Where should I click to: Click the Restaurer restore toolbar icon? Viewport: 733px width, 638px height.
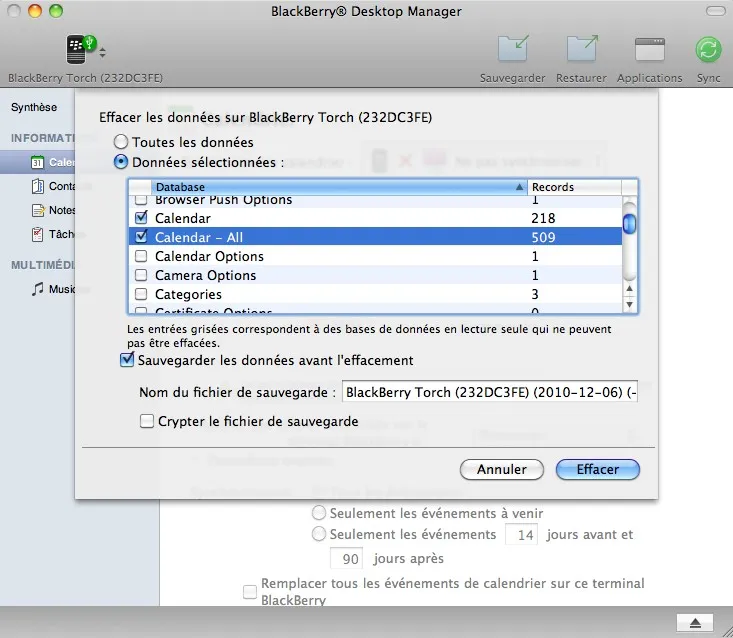(x=582, y=49)
